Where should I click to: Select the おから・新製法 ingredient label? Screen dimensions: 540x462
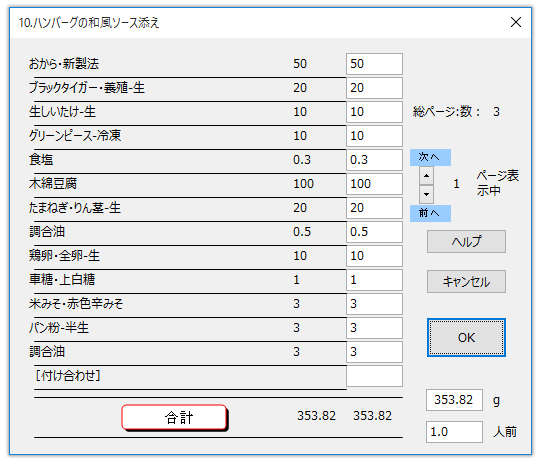click(x=64, y=64)
